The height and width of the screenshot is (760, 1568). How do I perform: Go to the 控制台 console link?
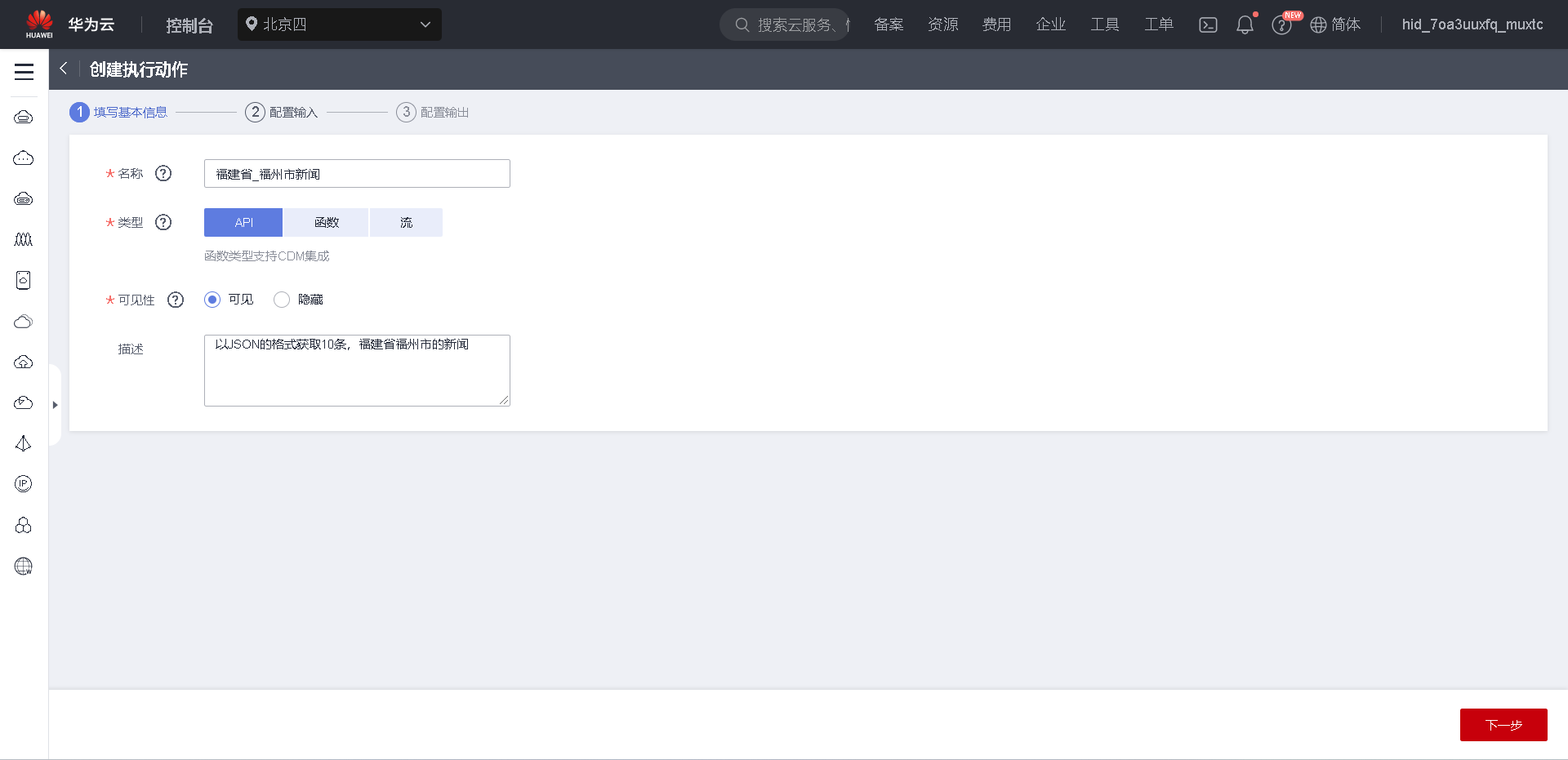tap(189, 25)
